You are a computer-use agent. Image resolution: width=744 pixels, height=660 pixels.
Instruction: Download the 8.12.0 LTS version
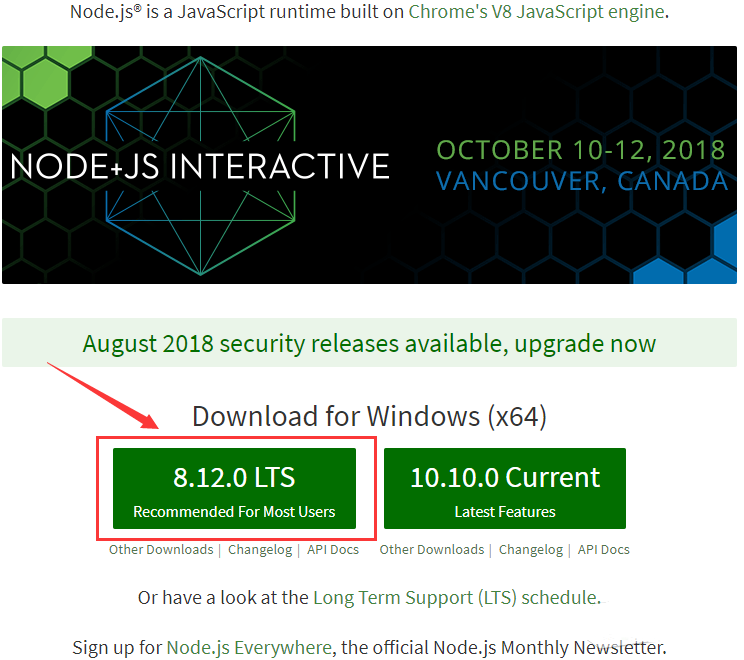pos(234,488)
